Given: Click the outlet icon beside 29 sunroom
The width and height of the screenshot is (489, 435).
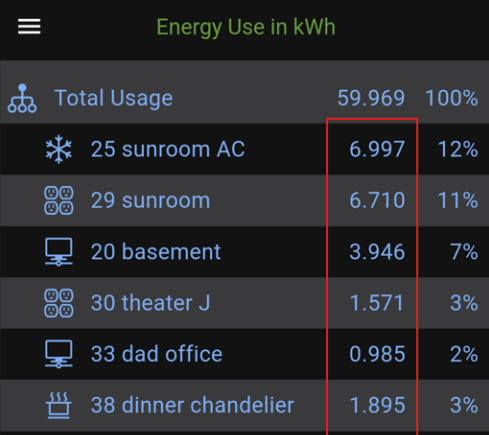Looking at the screenshot, I should coord(59,200).
